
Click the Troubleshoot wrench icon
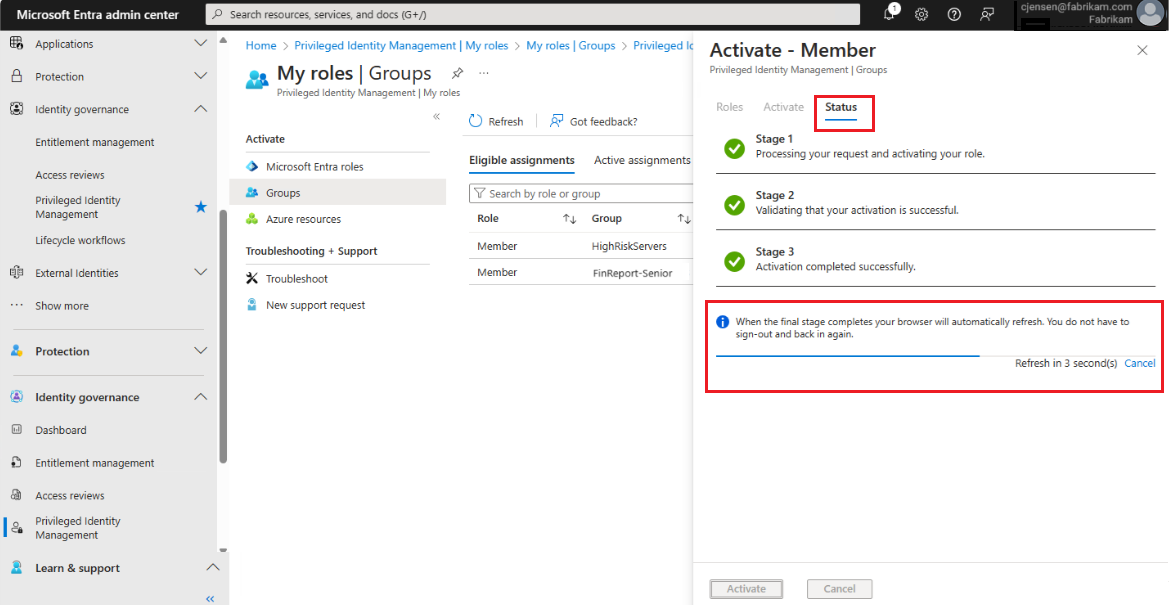click(252, 278)
